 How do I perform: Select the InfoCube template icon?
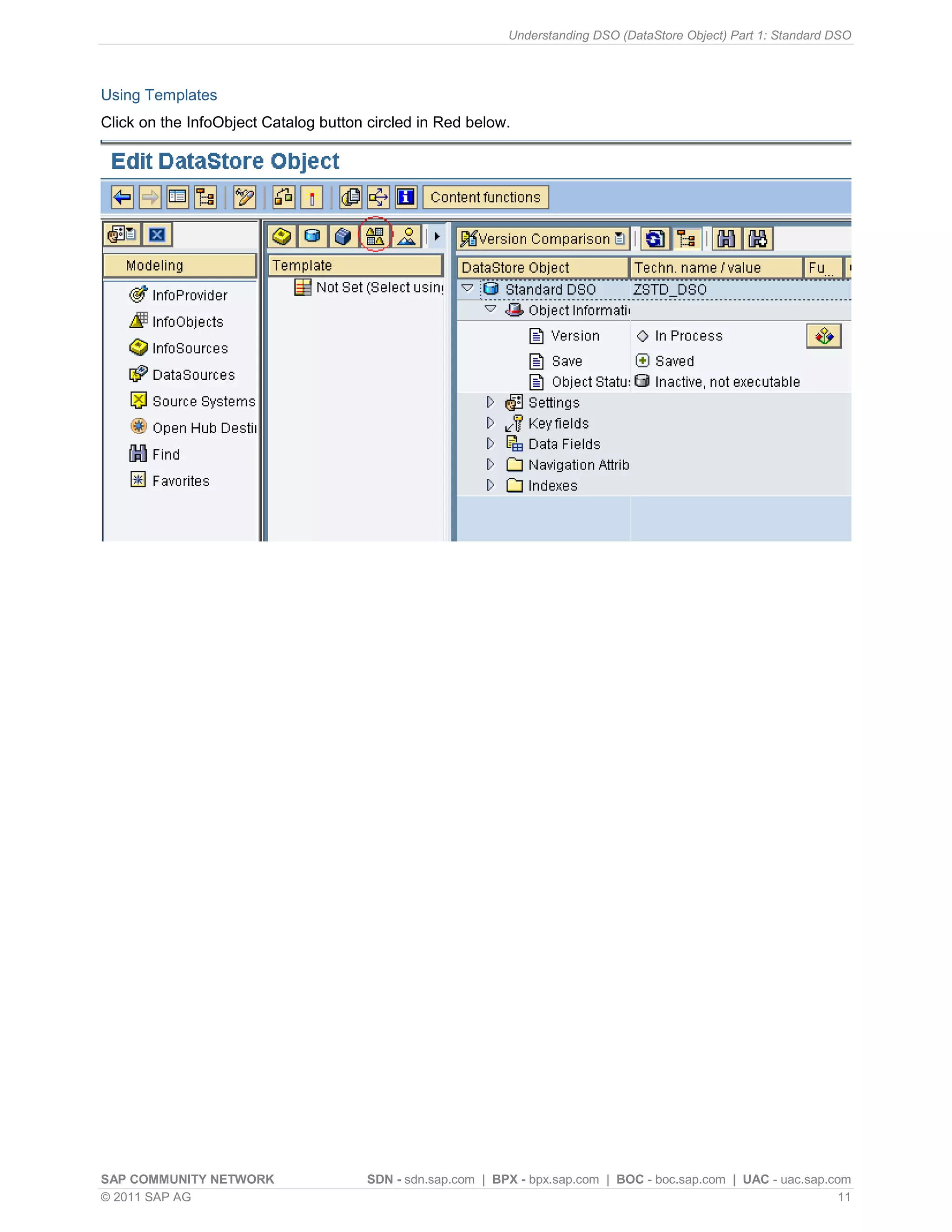coord(342,236)
